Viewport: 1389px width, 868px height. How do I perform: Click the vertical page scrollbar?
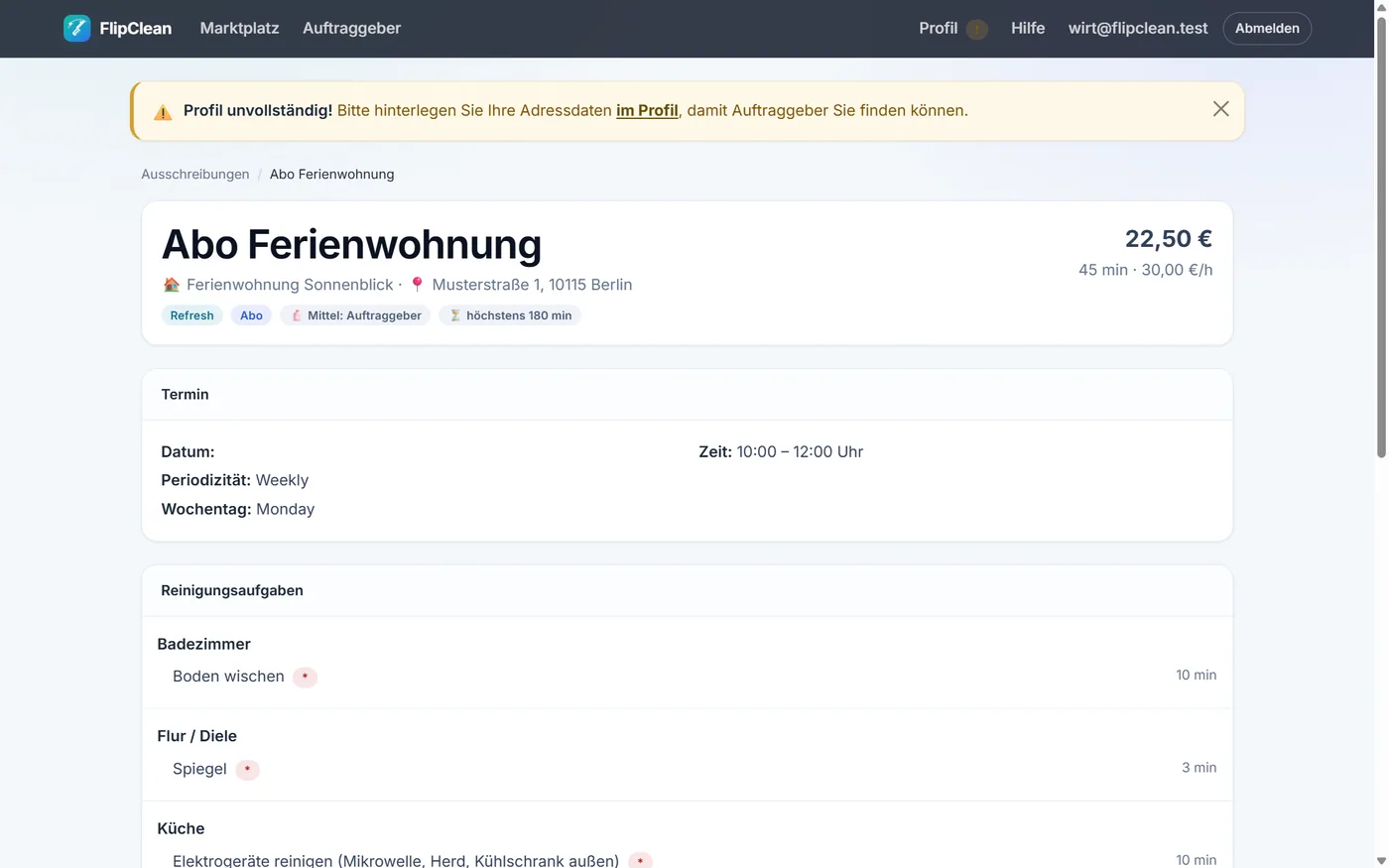(x=1381, y=238)
